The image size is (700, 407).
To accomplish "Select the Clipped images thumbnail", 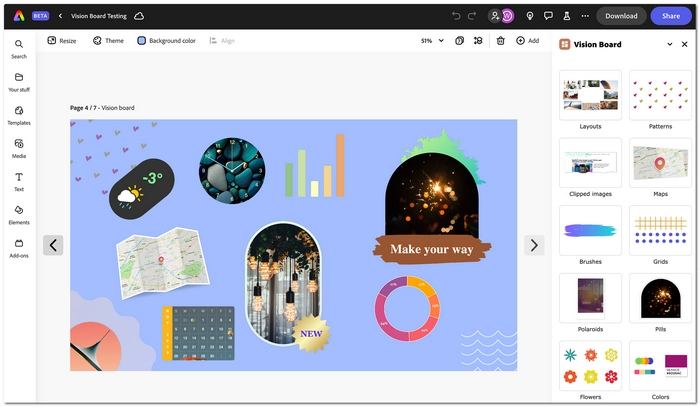I will coord(590,162).
